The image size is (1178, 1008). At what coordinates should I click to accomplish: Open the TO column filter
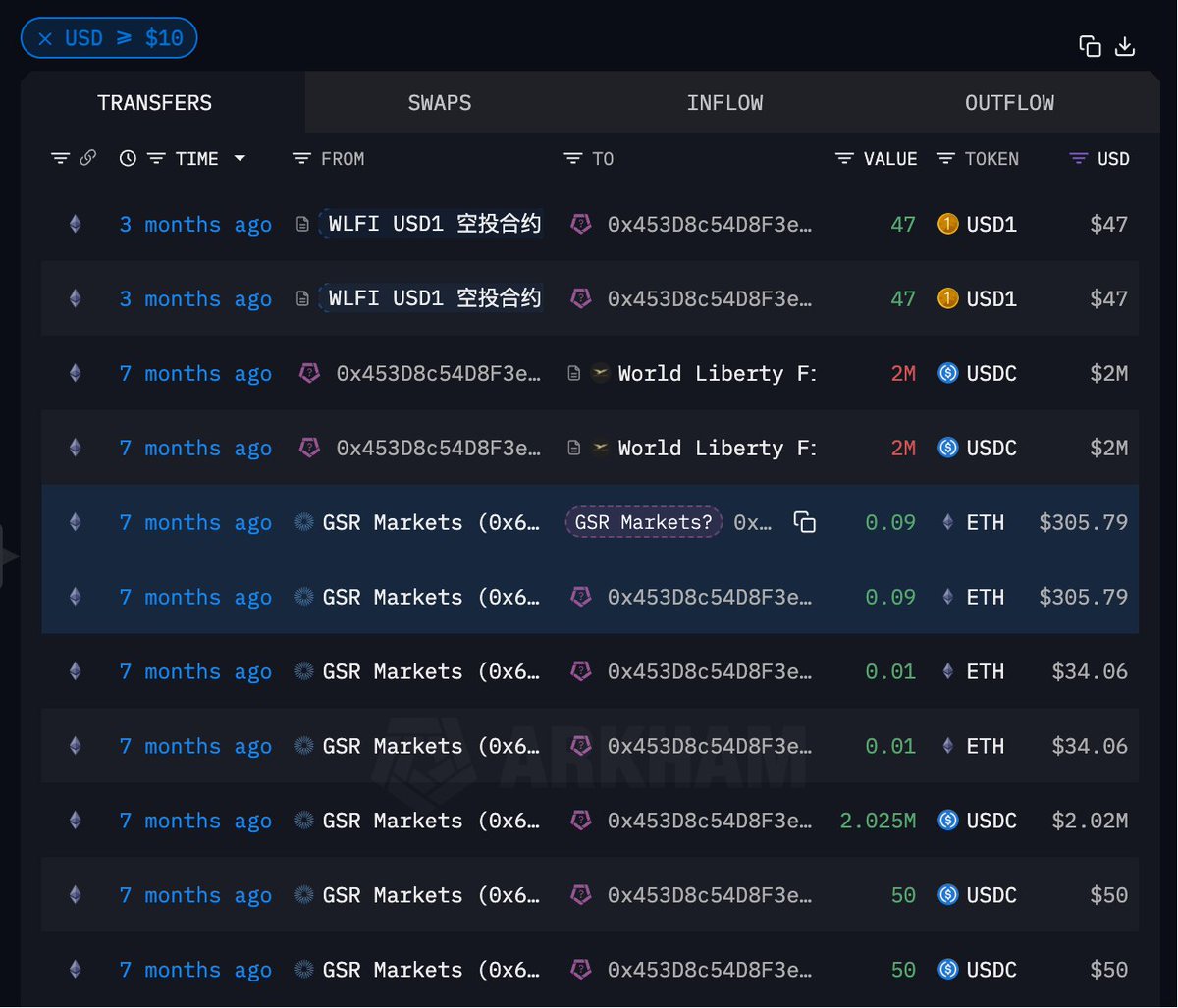click(x=573, y=158)
